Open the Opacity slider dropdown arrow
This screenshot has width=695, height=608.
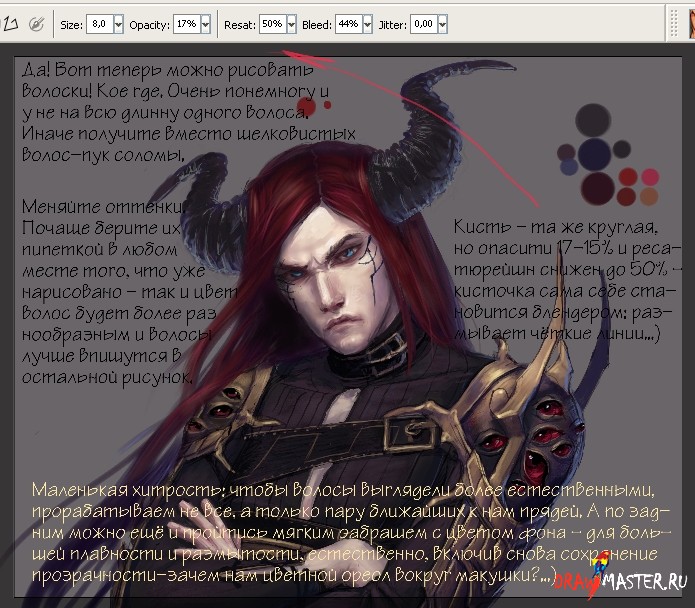(x=205, y=24)
